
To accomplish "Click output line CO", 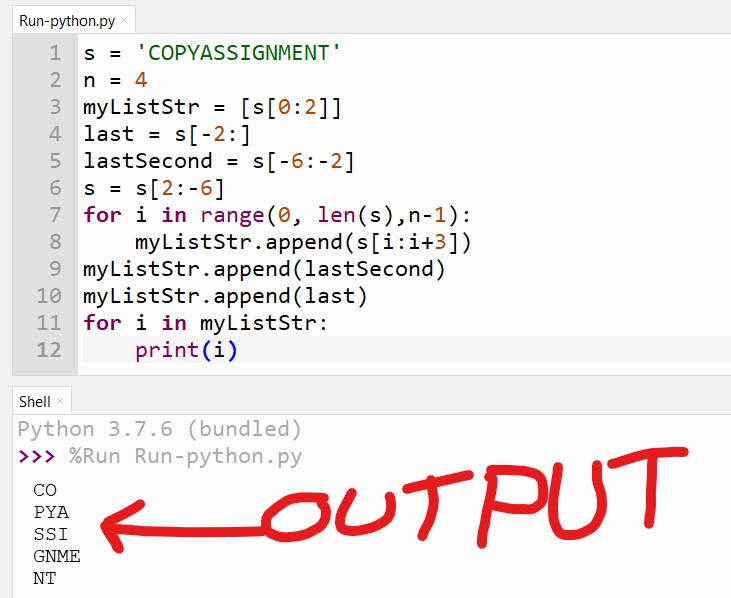I will (45, 490).
